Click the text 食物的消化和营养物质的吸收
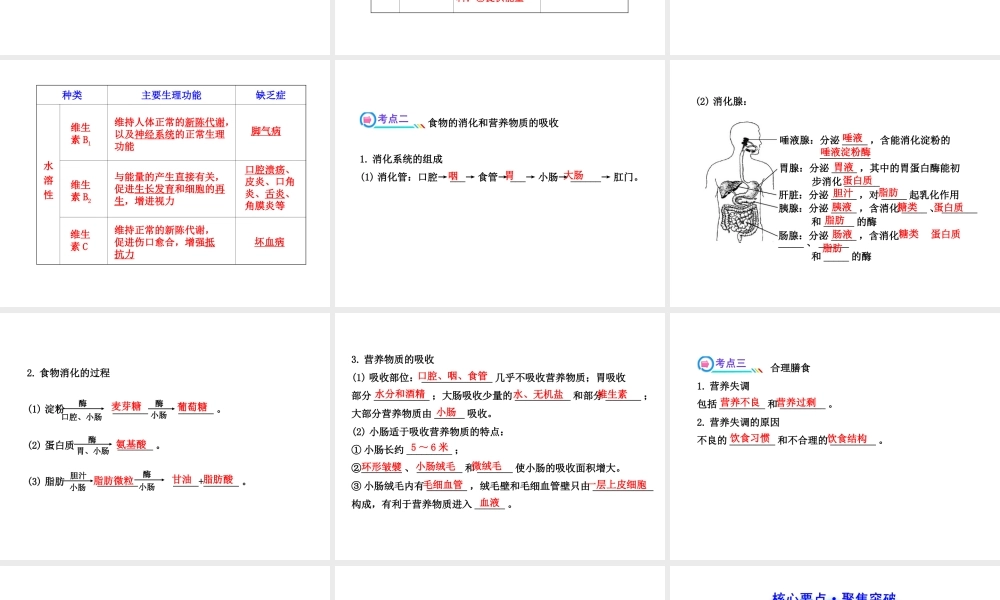The width and height of the screenshot is (1000, 600). point(493,122)
